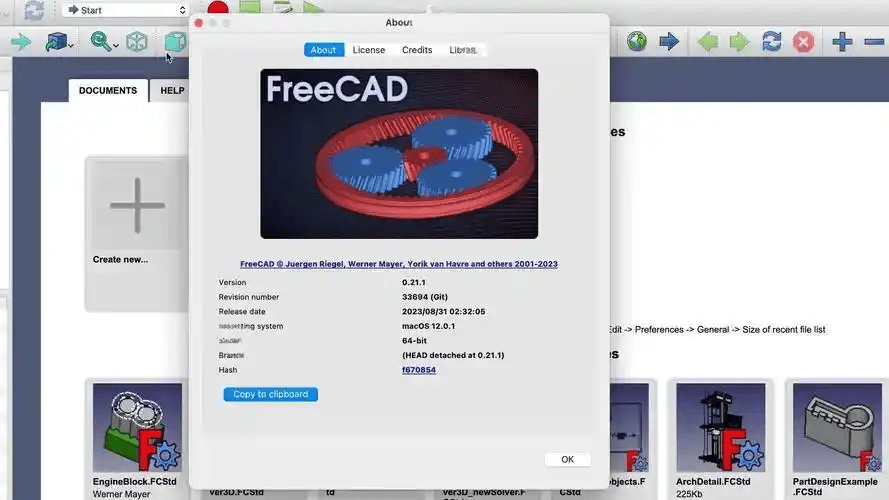Click the isometric view cube icon

click(x=137, y=42)
